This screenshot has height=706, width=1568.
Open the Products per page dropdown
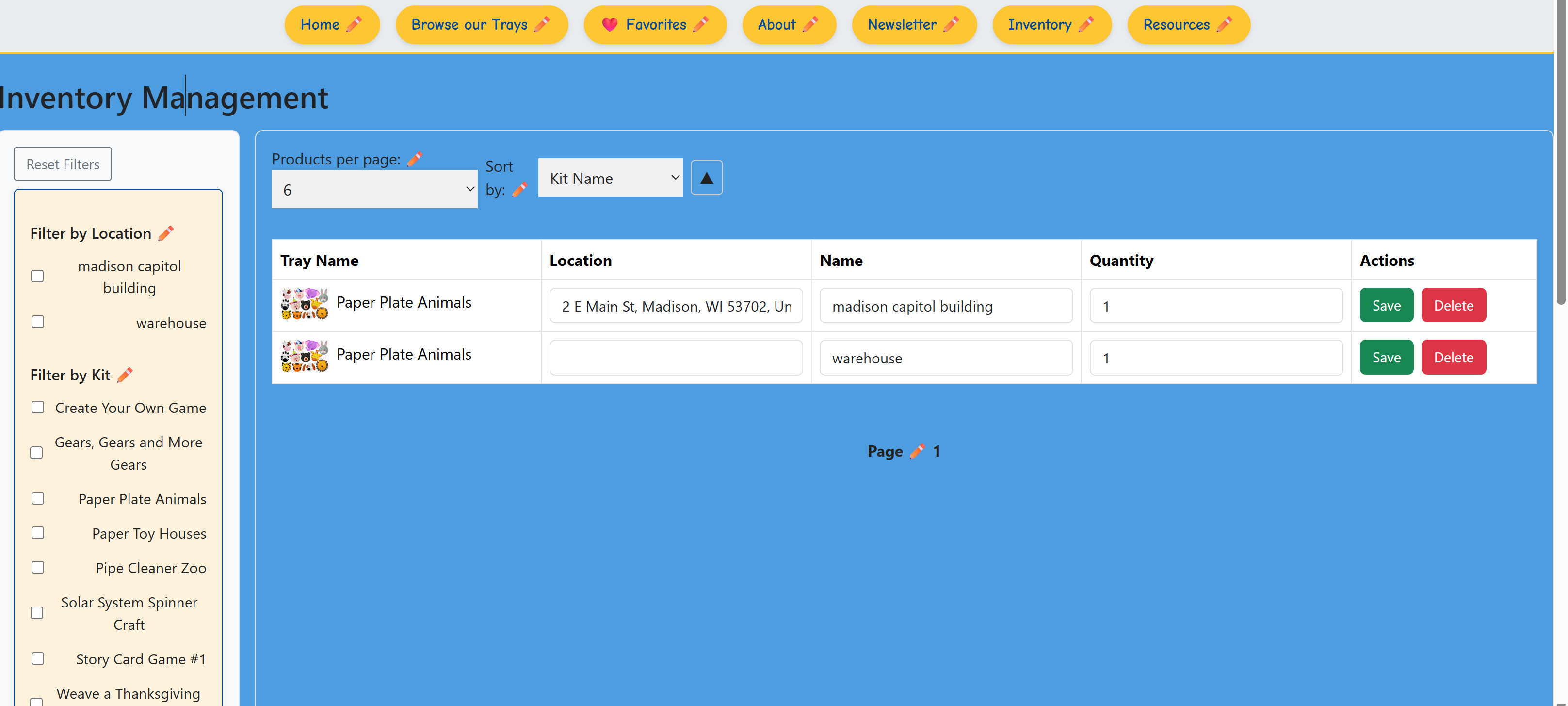[x=374, y=189]
